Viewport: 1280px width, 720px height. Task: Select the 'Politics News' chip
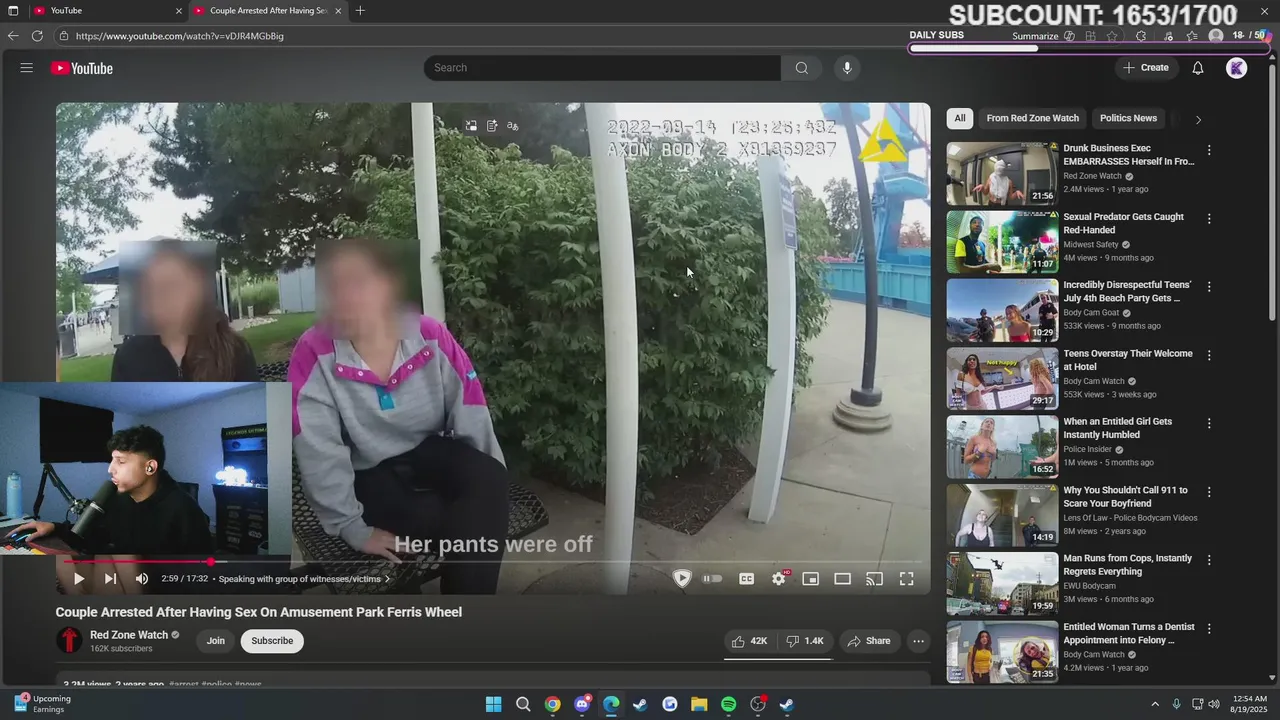pos(1128,118)
